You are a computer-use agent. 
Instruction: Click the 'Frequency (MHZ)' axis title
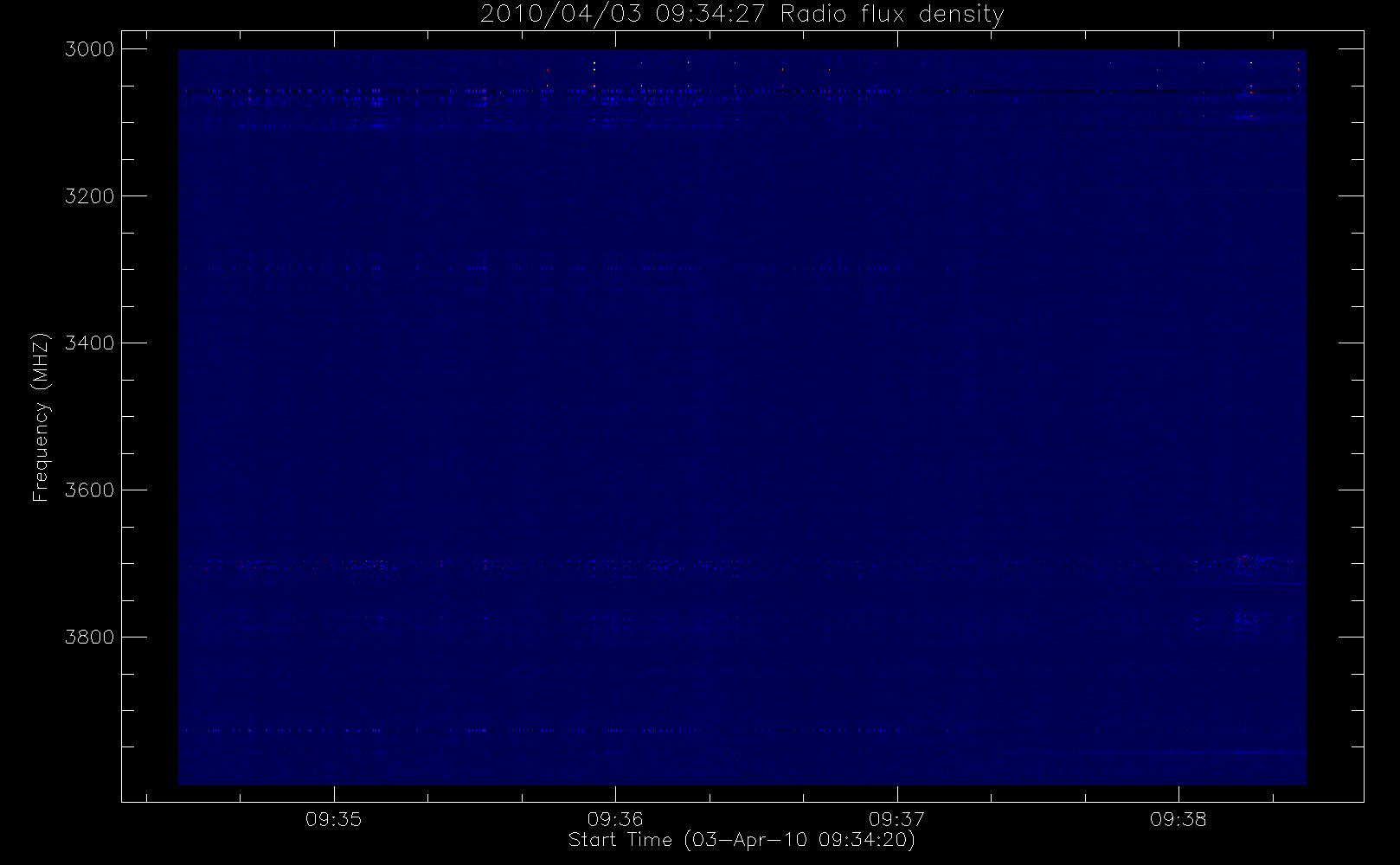[41, 417]
